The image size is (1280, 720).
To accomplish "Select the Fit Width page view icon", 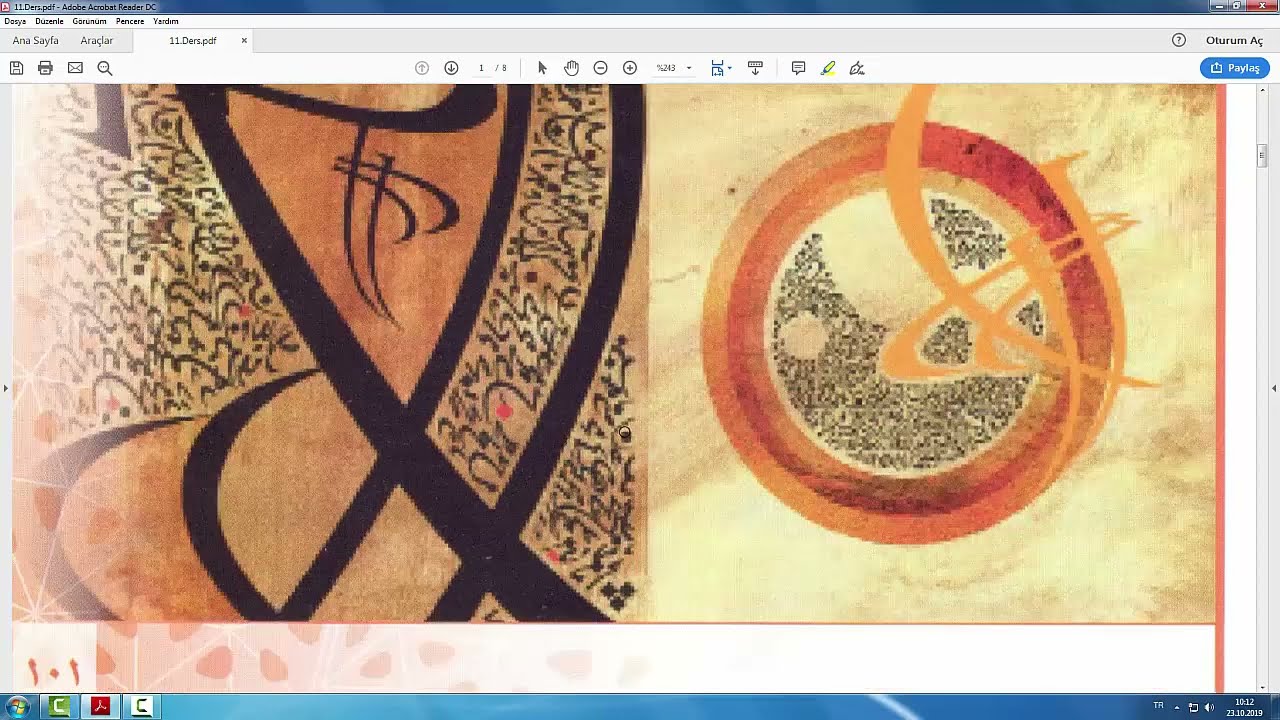I will 717,68.
